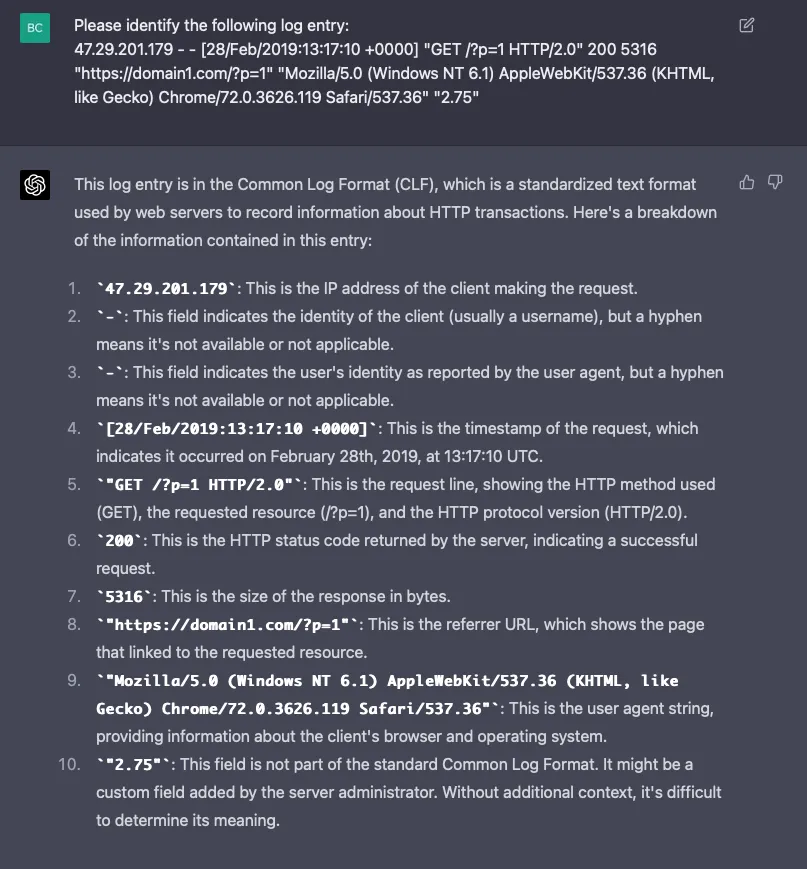Image resolution: width=807 pixels, height=869 pixels.
Task: Click the 5316 response size code
Action: [124, 596]
